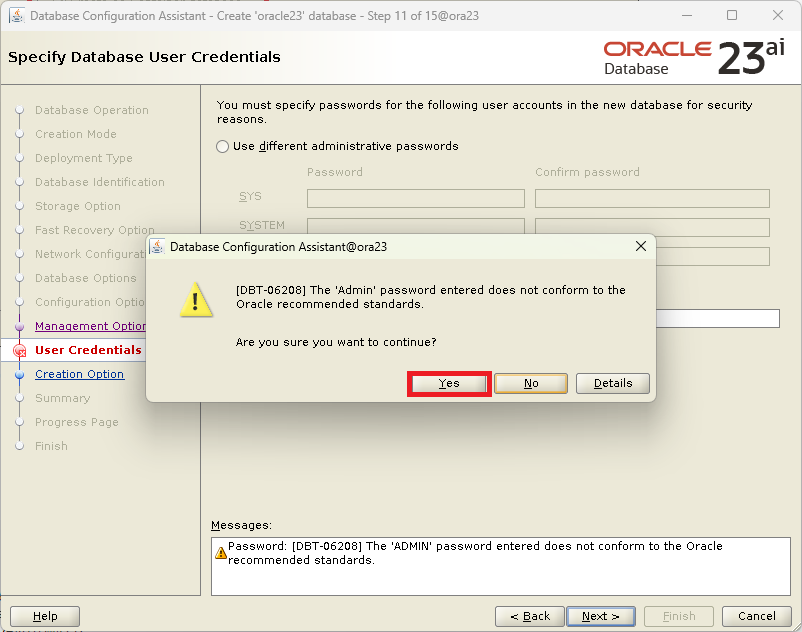This screenshot has width=802, height=632.
Task: Close the Database Configuration Assistant warning dialog
Action: coord(641,246)
